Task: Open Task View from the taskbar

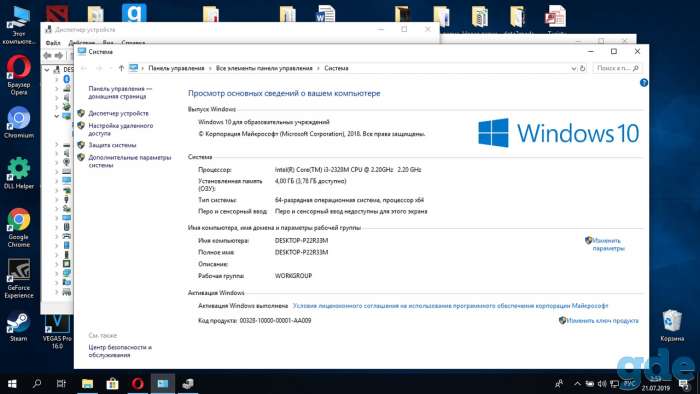Action: coord(62,383)
